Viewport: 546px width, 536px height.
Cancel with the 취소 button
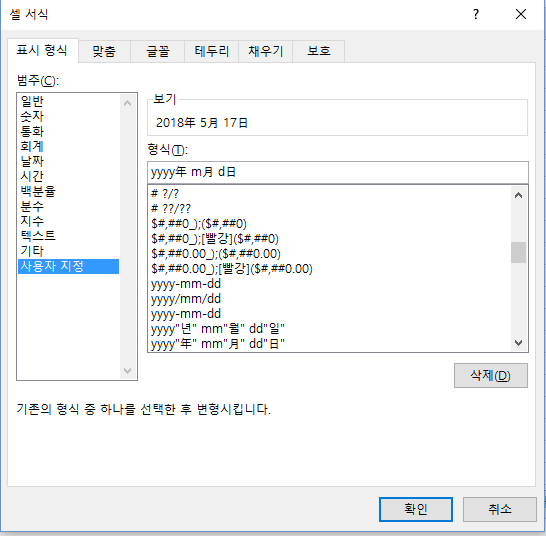(500, 509)
